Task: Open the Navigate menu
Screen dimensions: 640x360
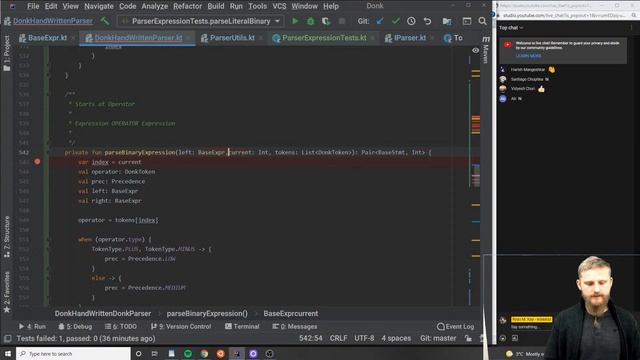Action: tap(99, 6)
